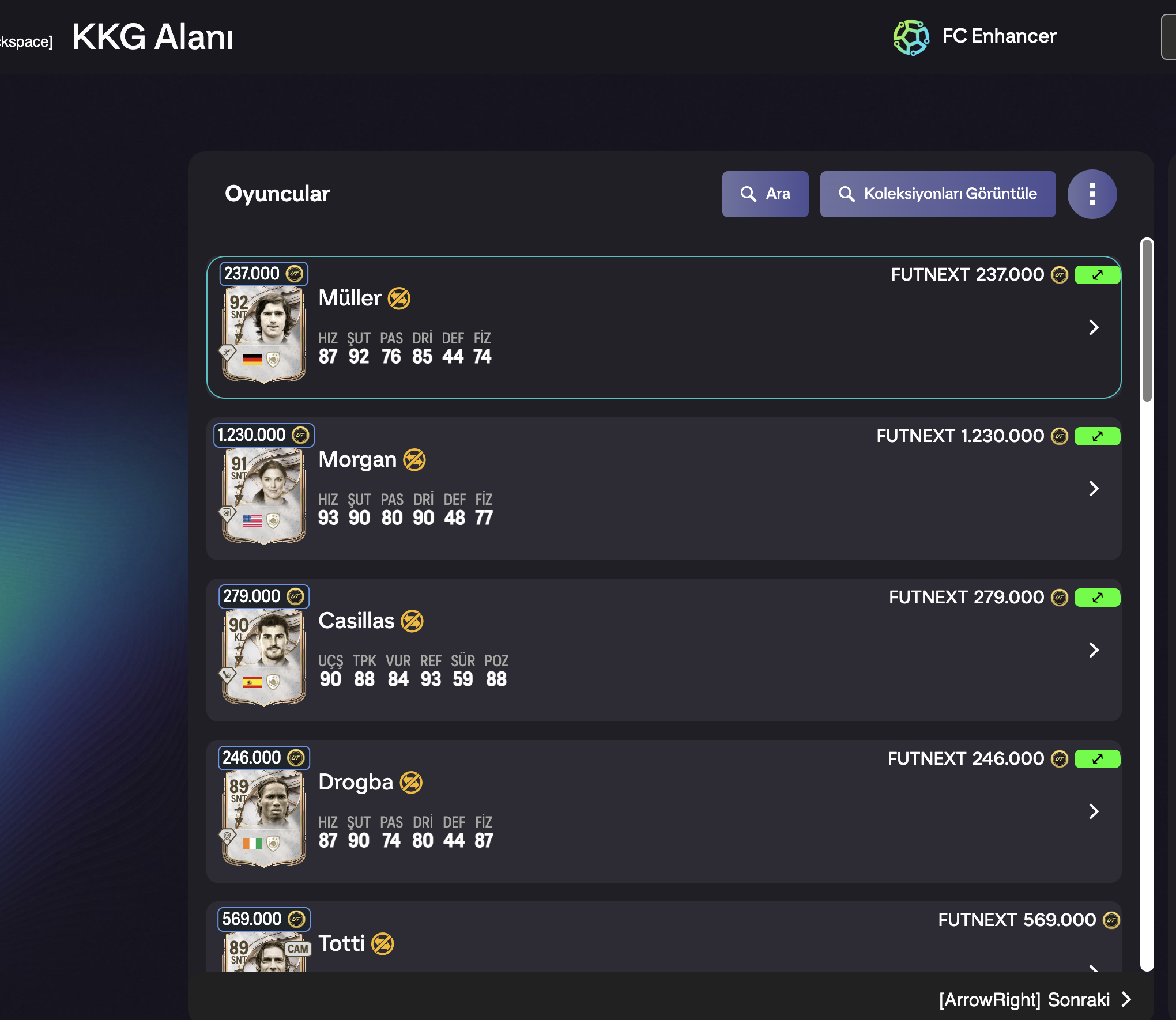
Task: Click the Morgan player name
Action: 357,460
